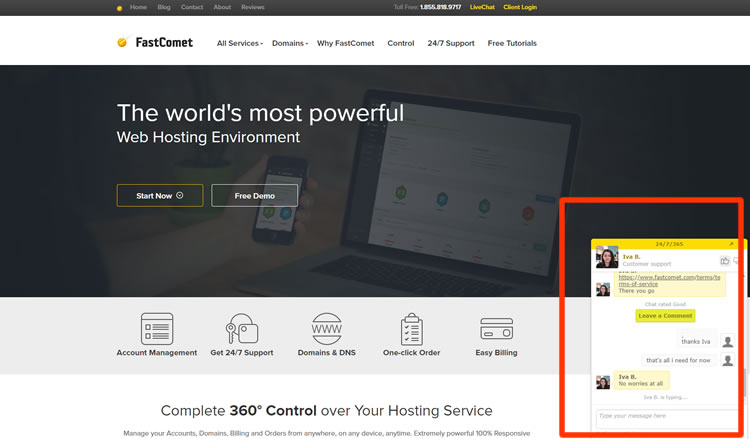This screenshot has width=750, height=439.
Task: Click the Account Management icon
Action: [157, 329]
